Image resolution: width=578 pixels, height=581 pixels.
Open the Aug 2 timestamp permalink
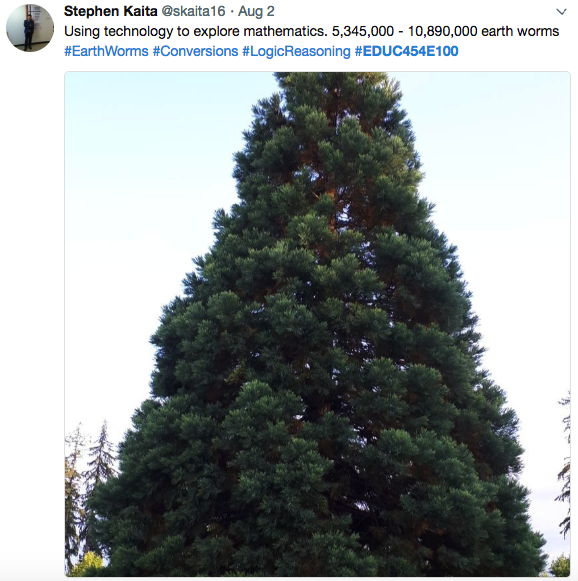click(256, 11)
